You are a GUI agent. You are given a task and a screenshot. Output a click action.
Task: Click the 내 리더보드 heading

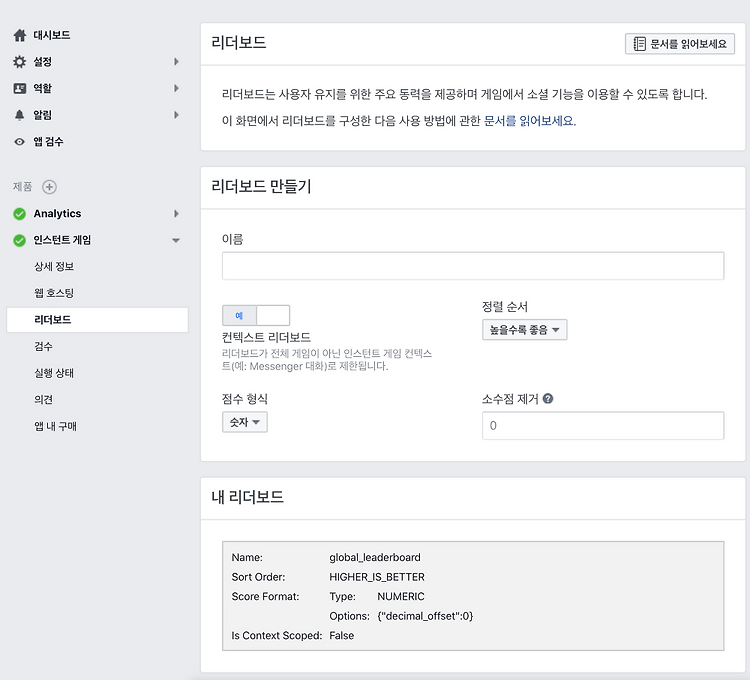coord(247,497)
